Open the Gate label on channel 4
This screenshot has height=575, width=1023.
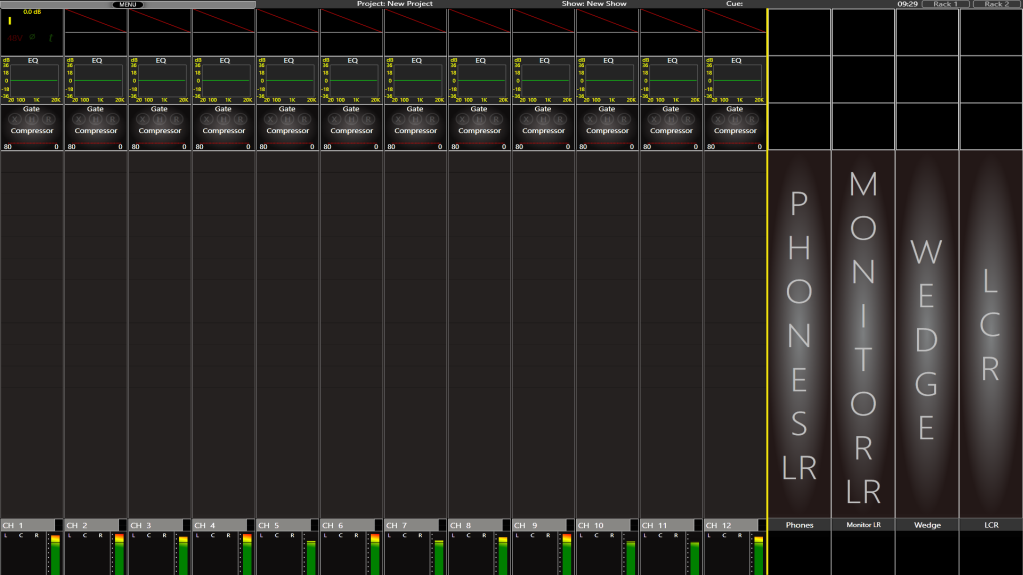(x=223, y=109)
